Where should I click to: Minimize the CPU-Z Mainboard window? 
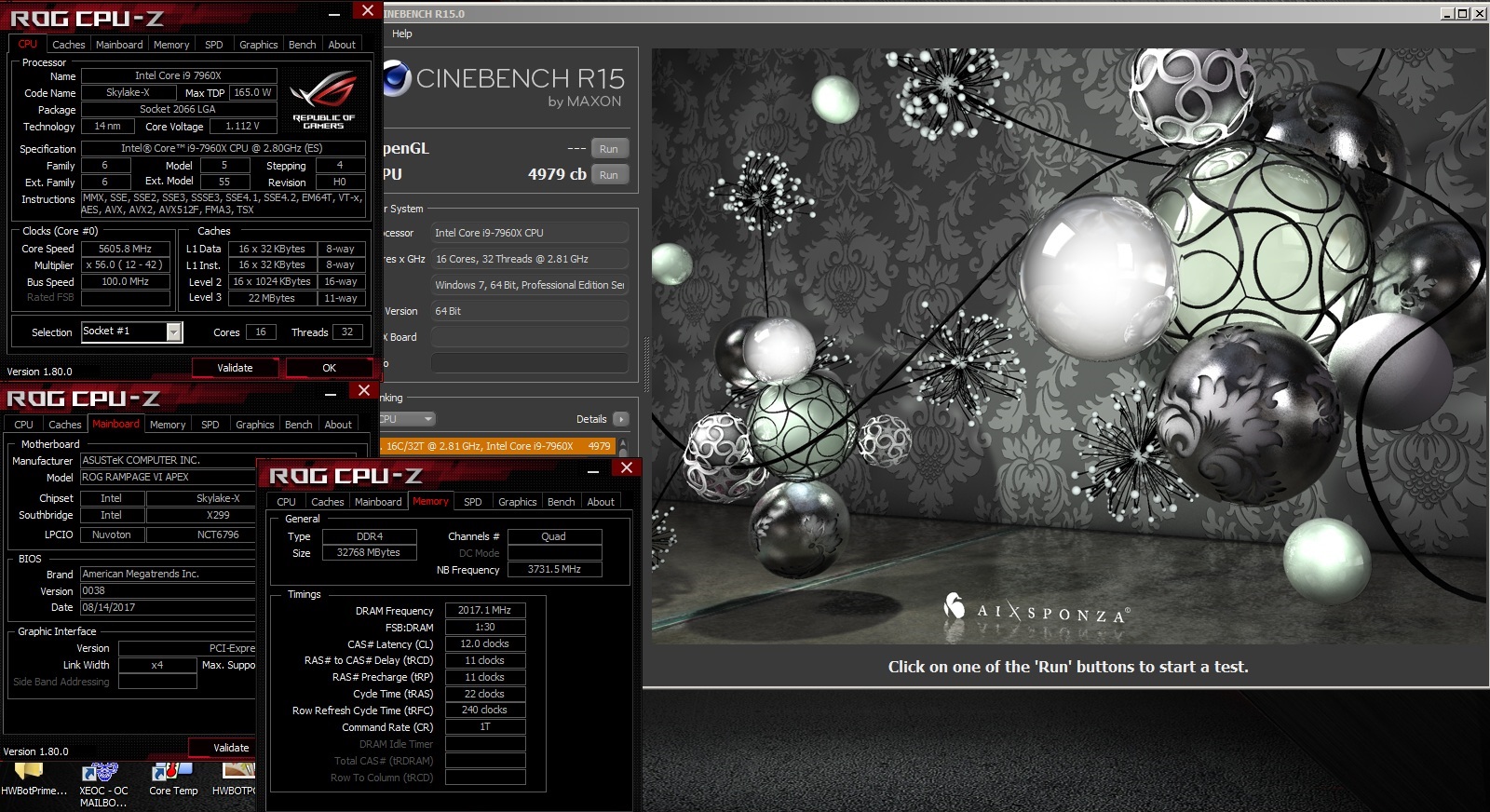coord(330,394)
